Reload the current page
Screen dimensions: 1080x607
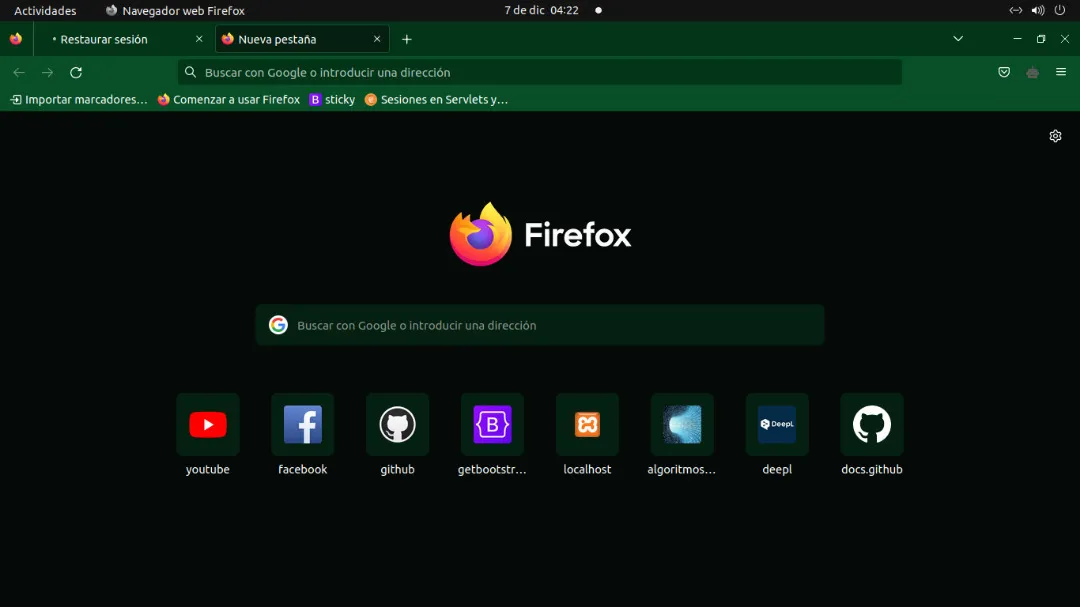pos(76,72)
